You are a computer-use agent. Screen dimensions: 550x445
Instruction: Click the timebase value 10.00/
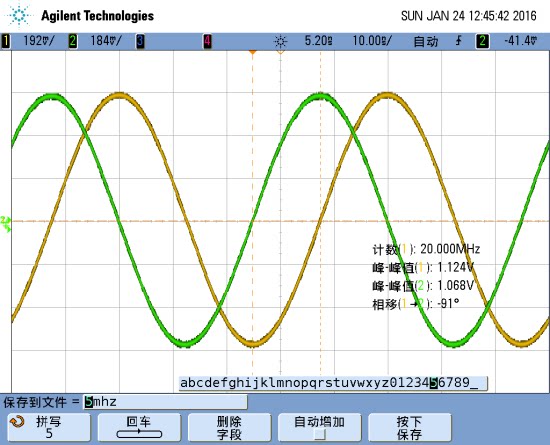coord(372,41)
